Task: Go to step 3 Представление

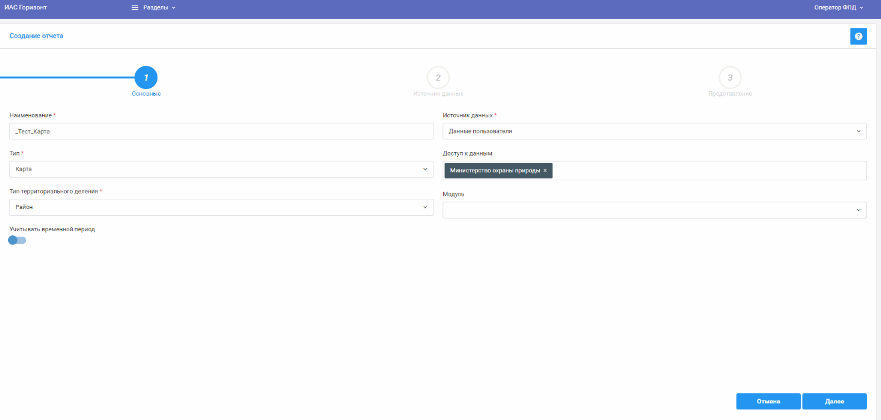Action: [730, 77]
